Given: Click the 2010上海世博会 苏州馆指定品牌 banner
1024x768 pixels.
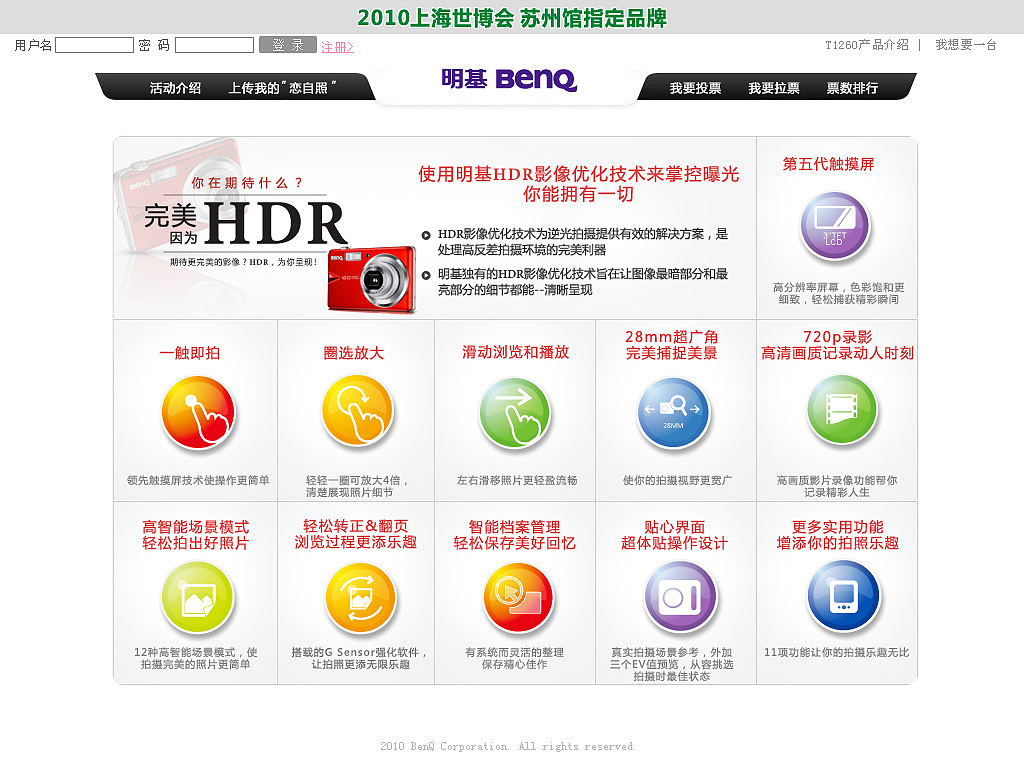Looking at the screenshot, I should [512, 18].
